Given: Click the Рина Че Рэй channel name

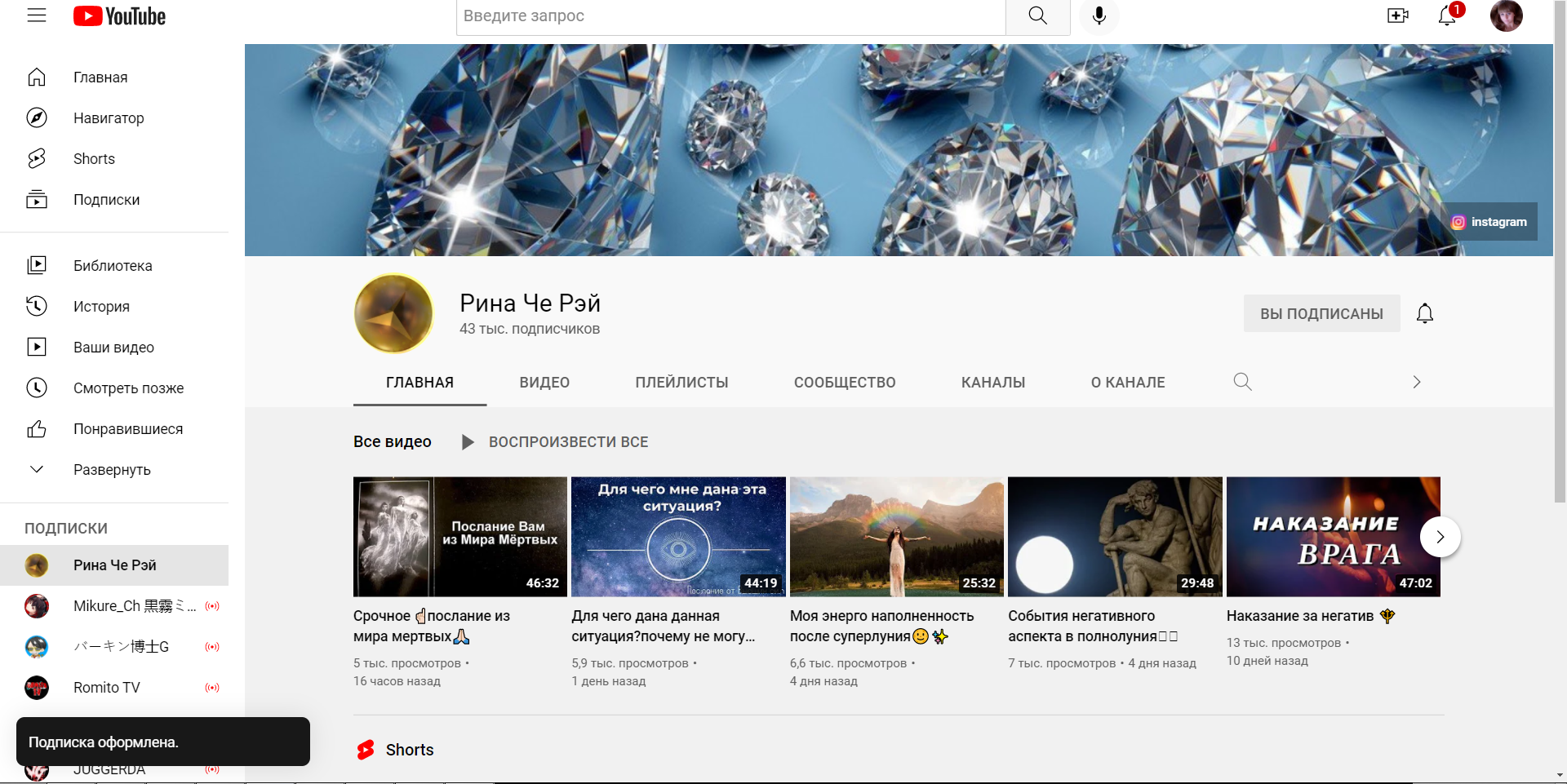Looking at the screenshot, I should (x=530, y=303).
